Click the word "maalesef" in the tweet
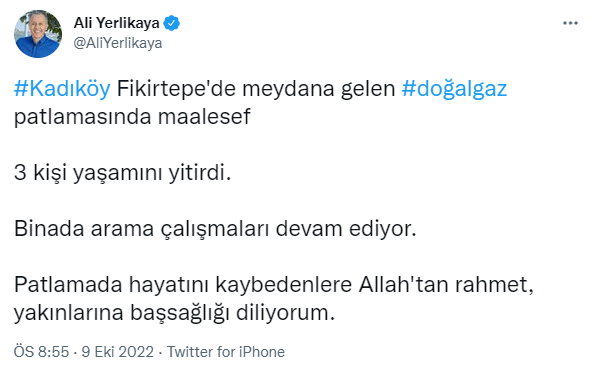Screen dimensions: 592x372 (x=204, y=117)
